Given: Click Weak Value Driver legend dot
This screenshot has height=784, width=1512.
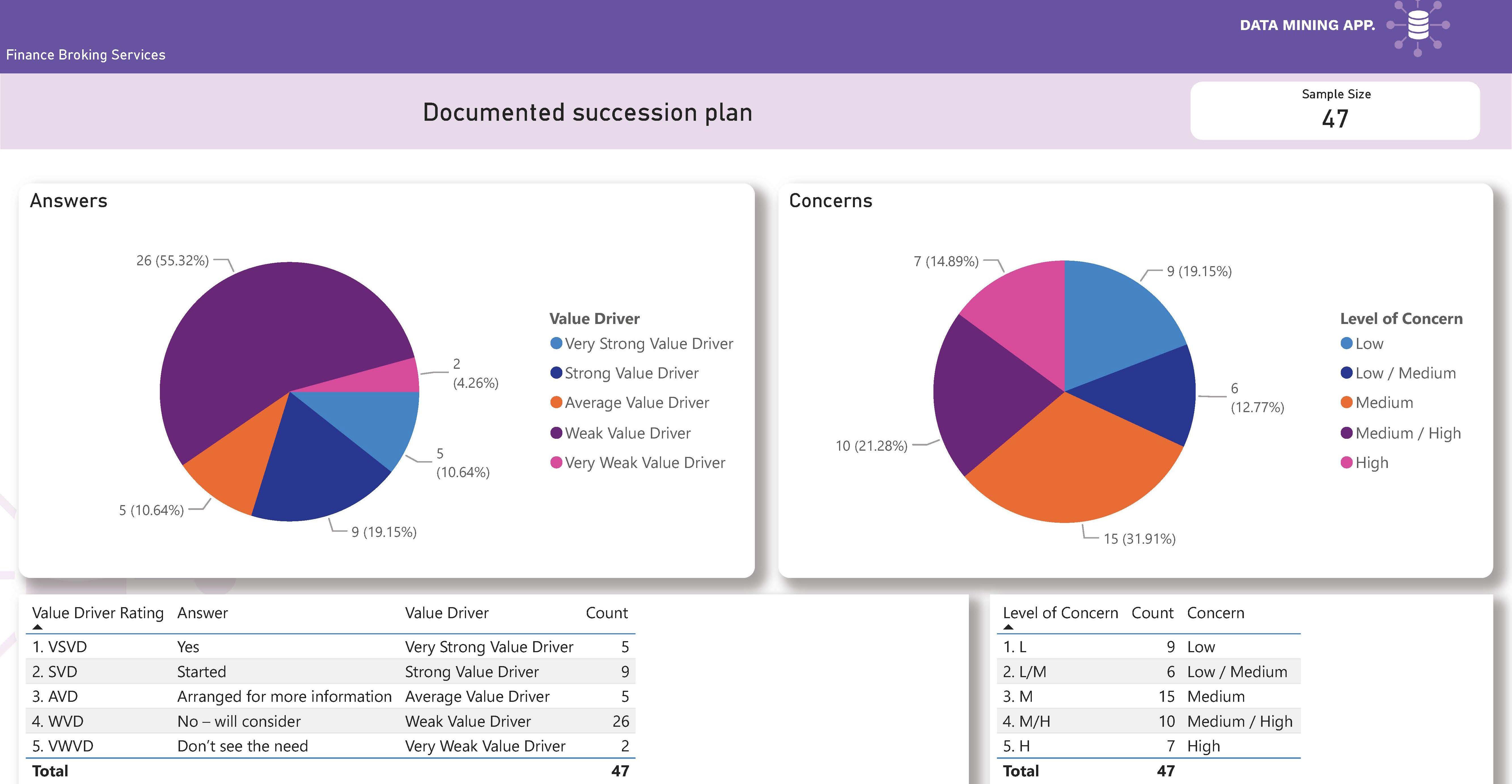Looking at the screenshot, I should [556, 433].
